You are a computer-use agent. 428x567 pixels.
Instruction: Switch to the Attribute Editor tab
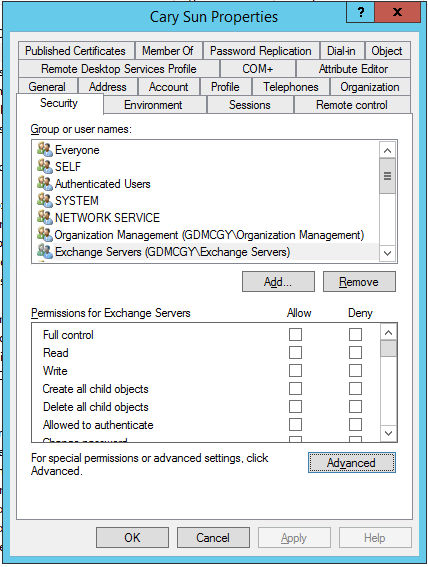353,69
